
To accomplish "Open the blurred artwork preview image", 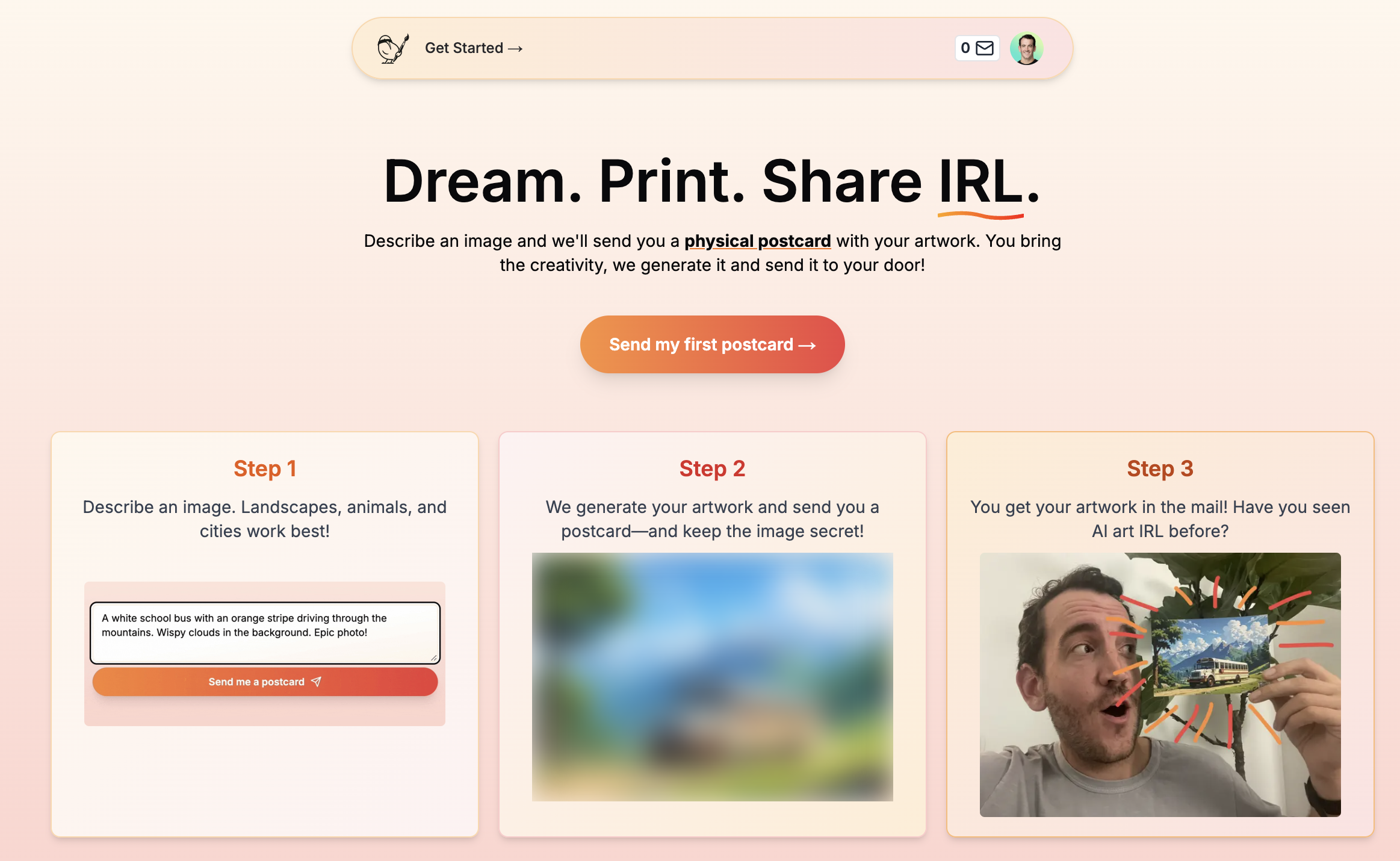I will [x=713, y=677].
